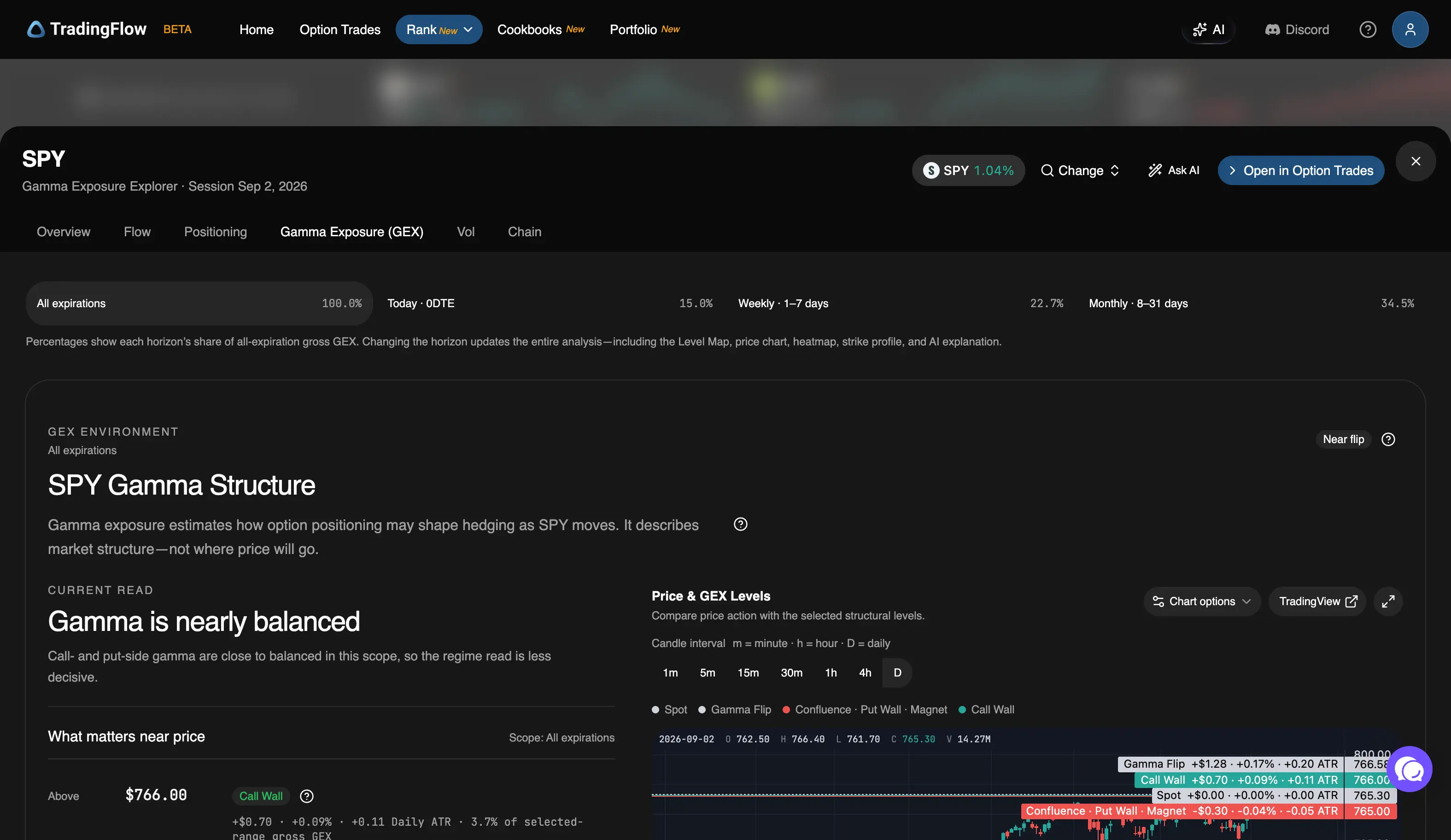Select the 4h candle interval
The image size is (1451, 840).
[865, 672]
